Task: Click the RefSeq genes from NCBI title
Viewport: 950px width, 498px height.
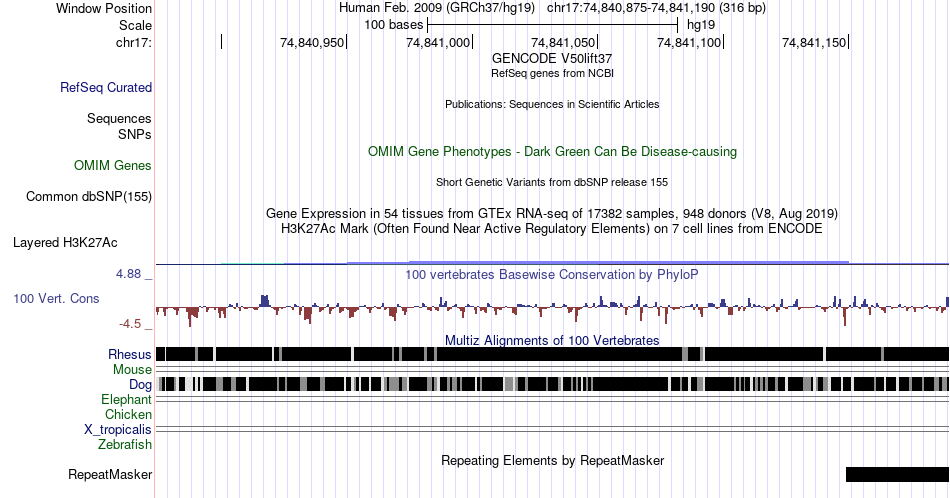Action: [x=552, y=73]
